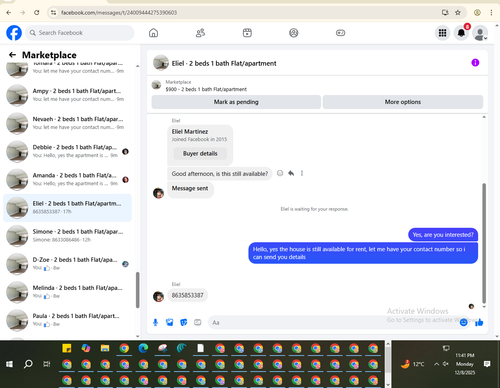
Task: Open the '$900 - 2 beds 1 bath' listing link
Action: pos(206,89)
